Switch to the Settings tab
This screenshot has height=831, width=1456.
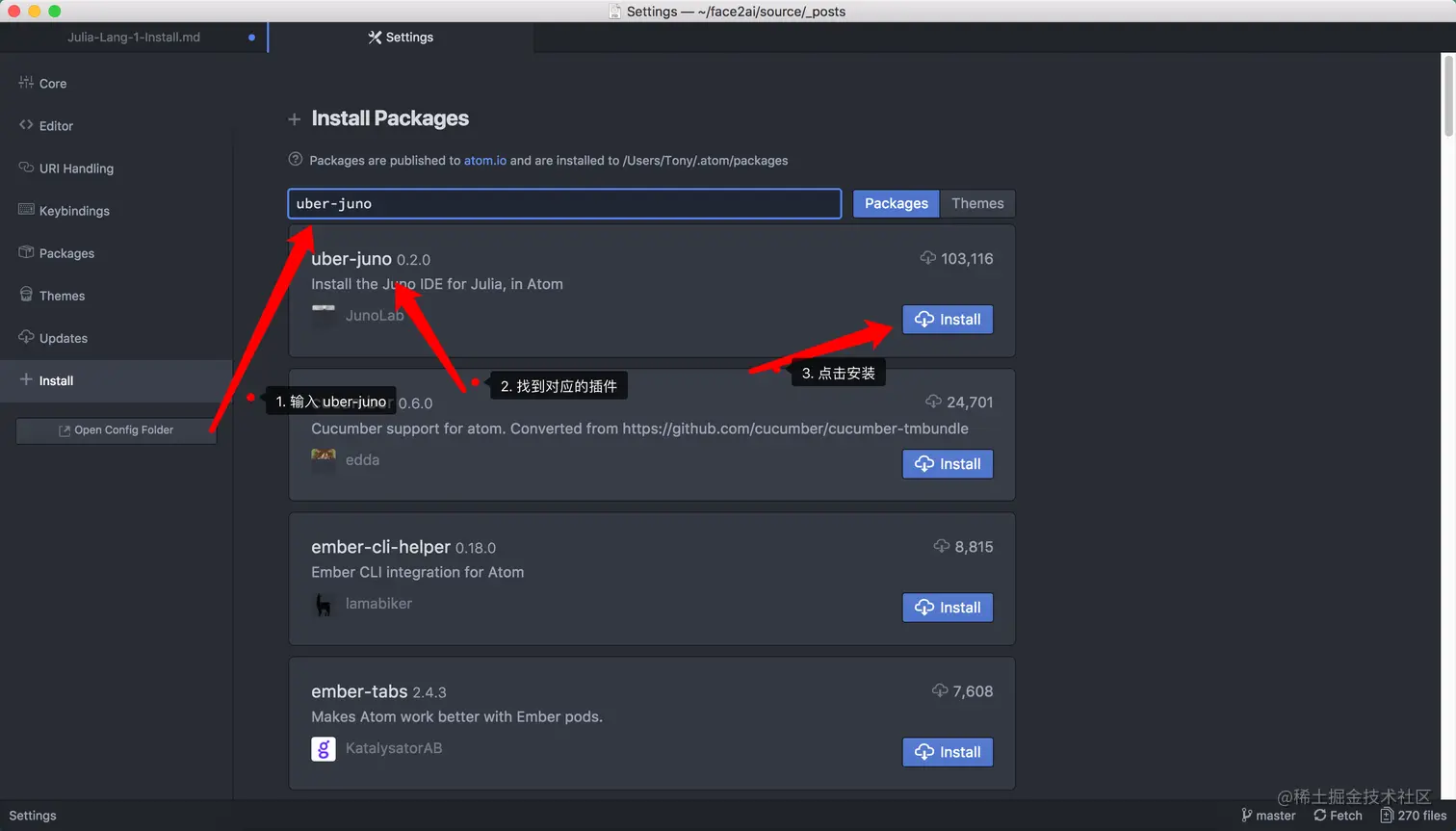[x=401, y=38]
